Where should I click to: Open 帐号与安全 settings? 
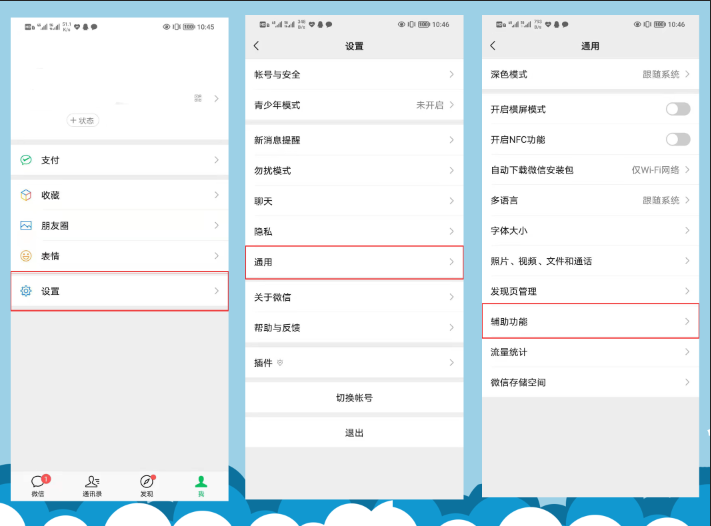pos(354,74)
